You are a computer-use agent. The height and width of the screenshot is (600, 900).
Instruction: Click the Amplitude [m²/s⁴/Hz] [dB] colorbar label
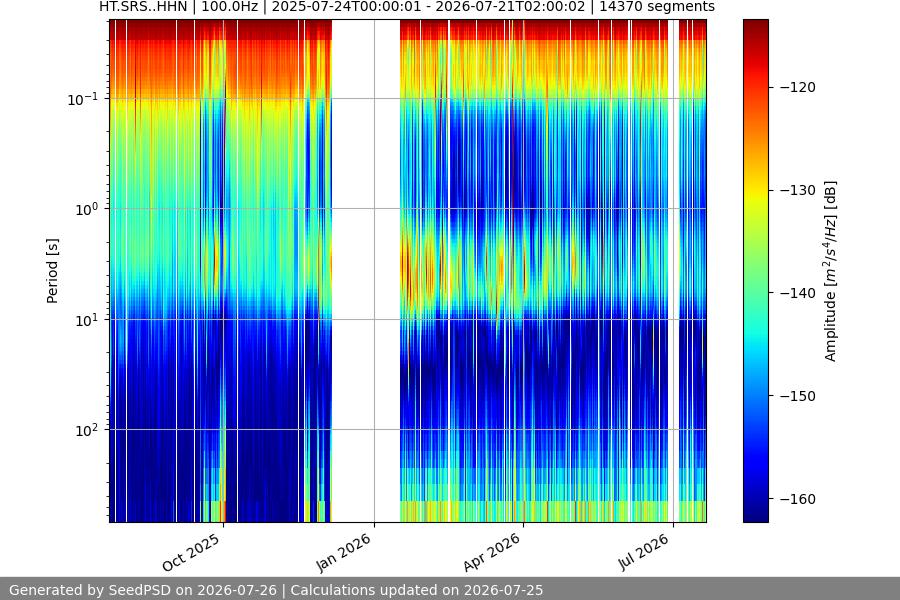(831, 271)
